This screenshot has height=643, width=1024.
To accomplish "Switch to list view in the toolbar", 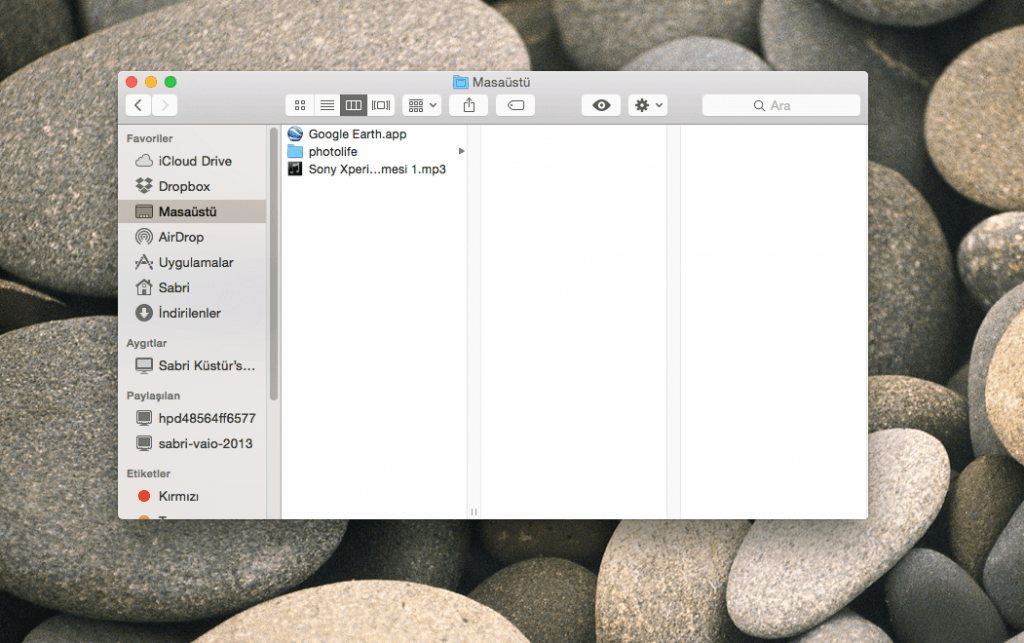I will 326,104.
